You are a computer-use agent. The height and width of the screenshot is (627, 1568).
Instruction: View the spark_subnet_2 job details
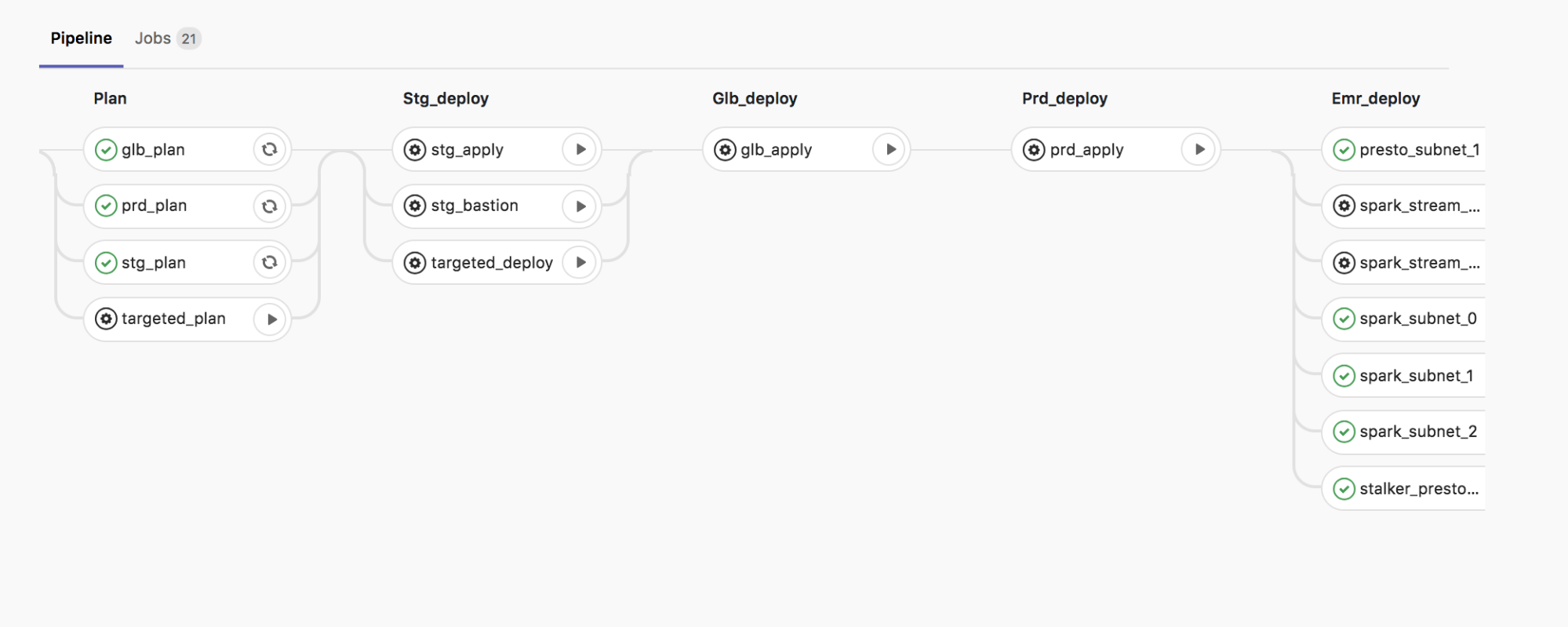pos(1417,432)
